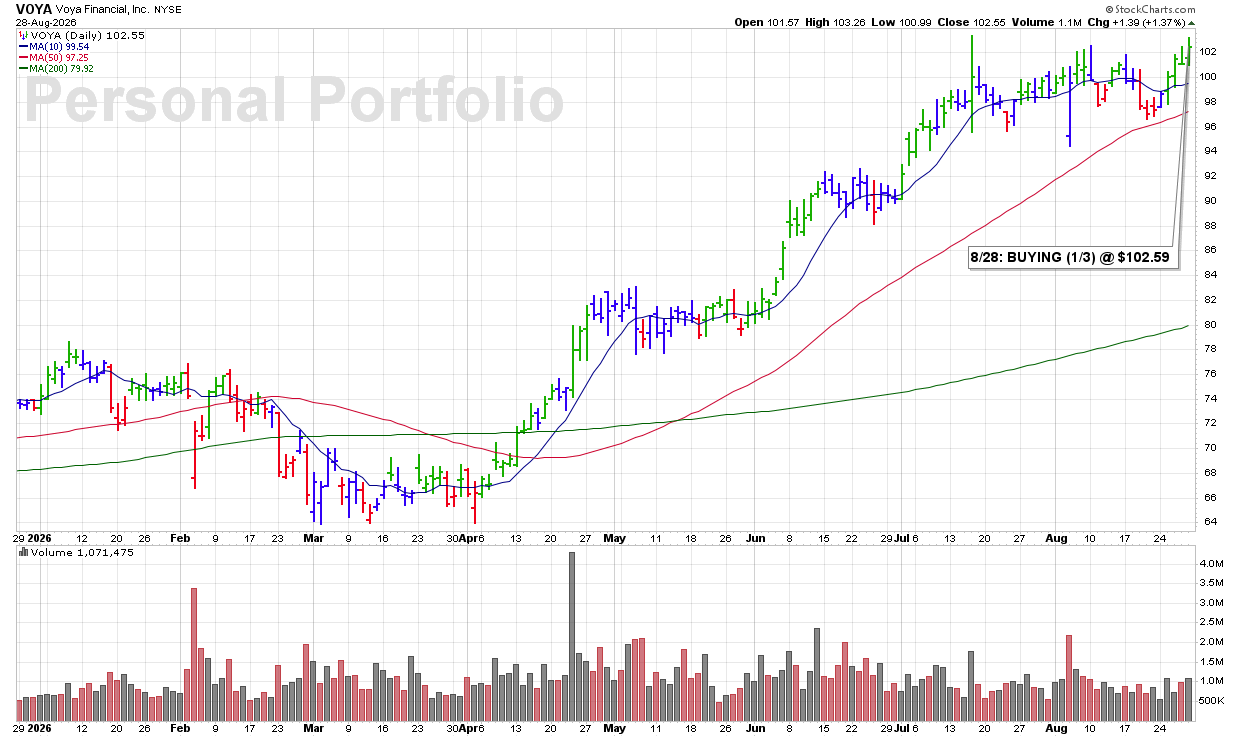Click the tall red volume spike in early February
This screenshot has height=737, width=1240.
point(193,655)
